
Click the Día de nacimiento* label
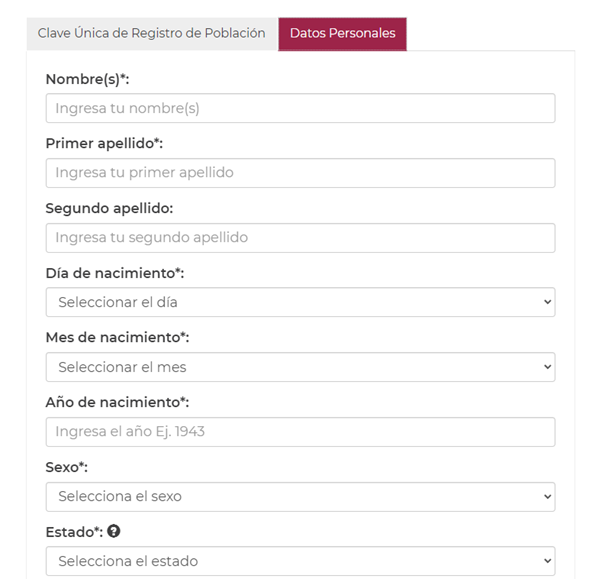pyautogui.click(x=115, y=273)
